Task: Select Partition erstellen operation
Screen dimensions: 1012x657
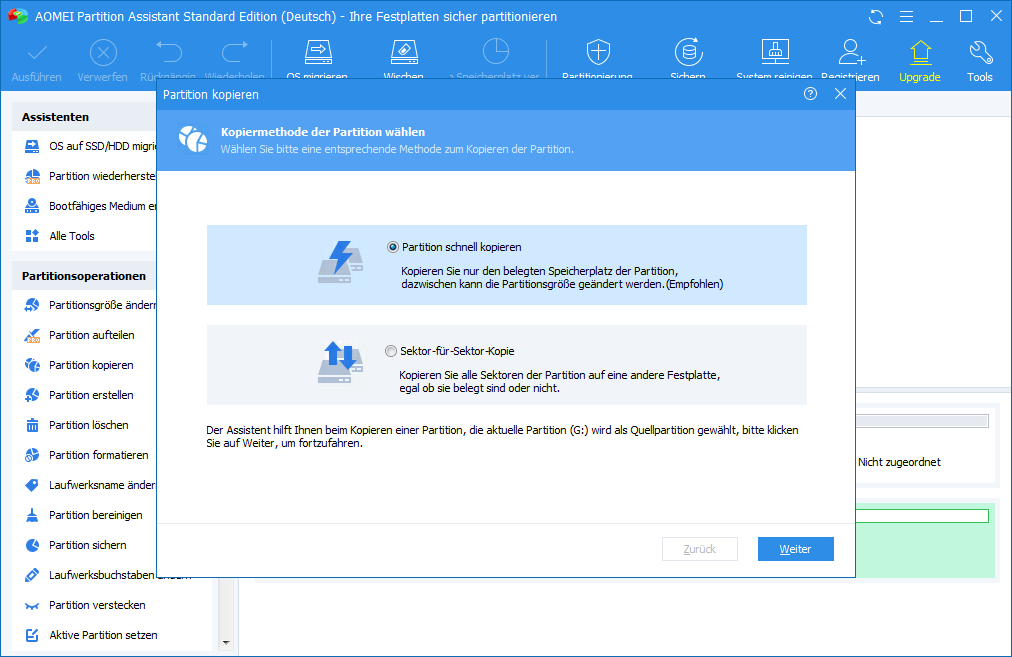Action: (79, 395)
